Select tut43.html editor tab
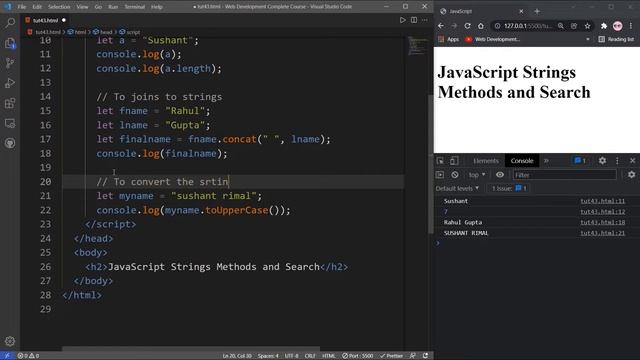 pos(45,20)
